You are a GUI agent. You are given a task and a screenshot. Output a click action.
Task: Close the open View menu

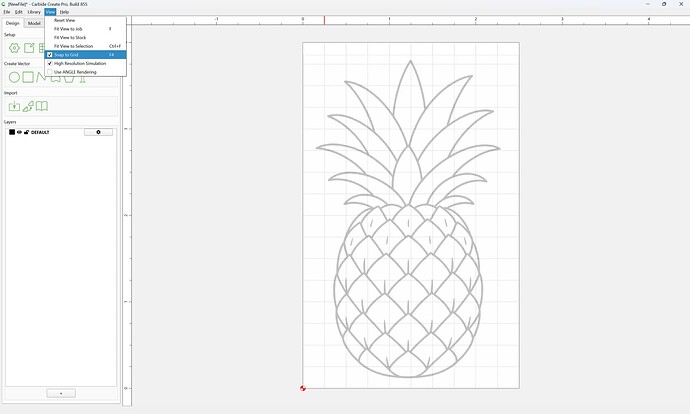point(50,12)
